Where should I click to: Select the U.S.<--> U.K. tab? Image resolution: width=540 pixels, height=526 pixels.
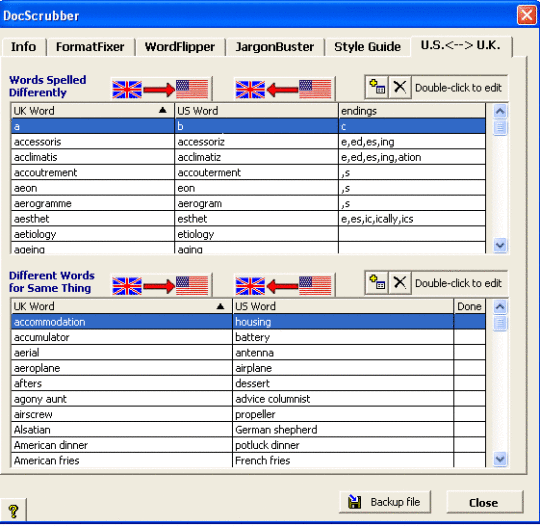(461, 45)
